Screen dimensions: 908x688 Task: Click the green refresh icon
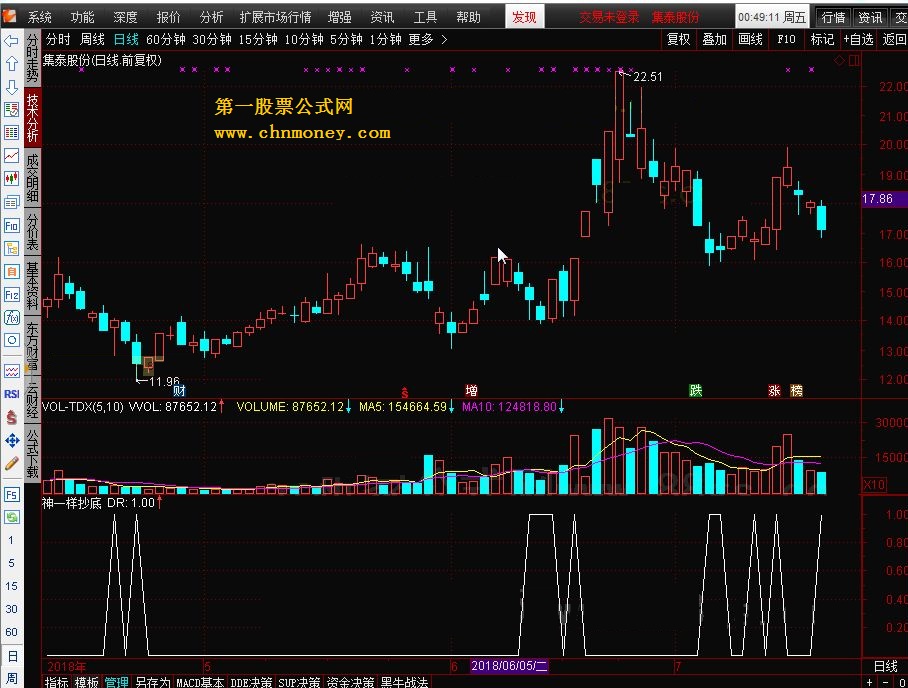click(x=11, y=517)
